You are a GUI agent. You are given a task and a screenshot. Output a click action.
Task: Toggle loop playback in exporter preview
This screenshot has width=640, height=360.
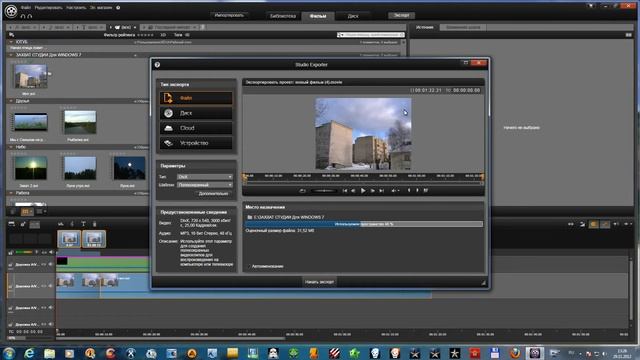point(302,191)
